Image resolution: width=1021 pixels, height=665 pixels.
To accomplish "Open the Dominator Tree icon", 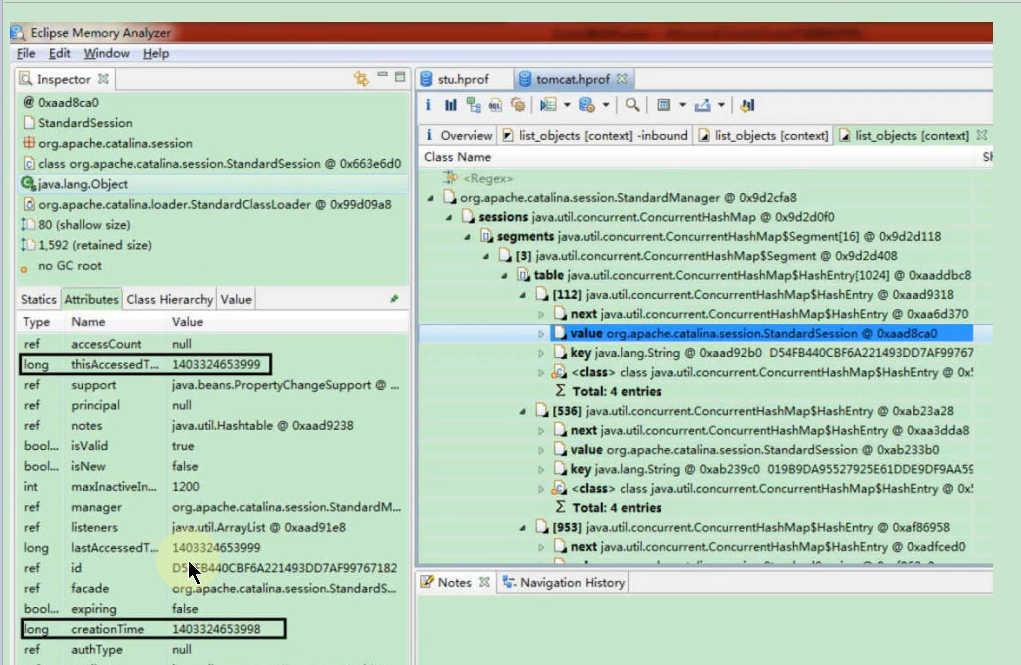I will coord(473,105).
